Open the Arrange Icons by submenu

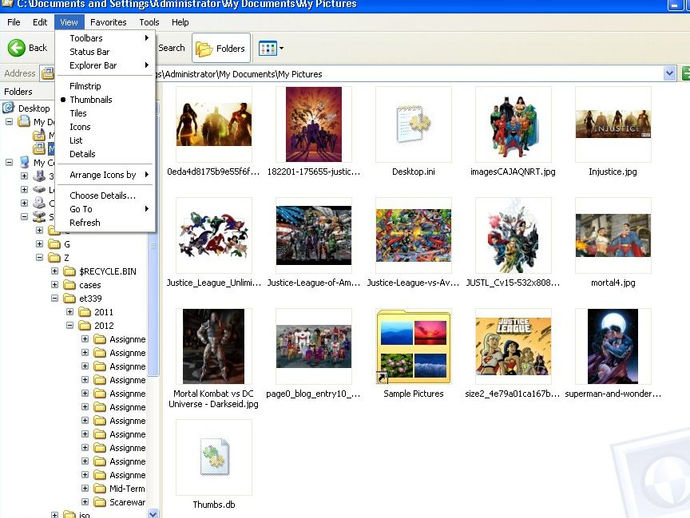click(106, 175)
